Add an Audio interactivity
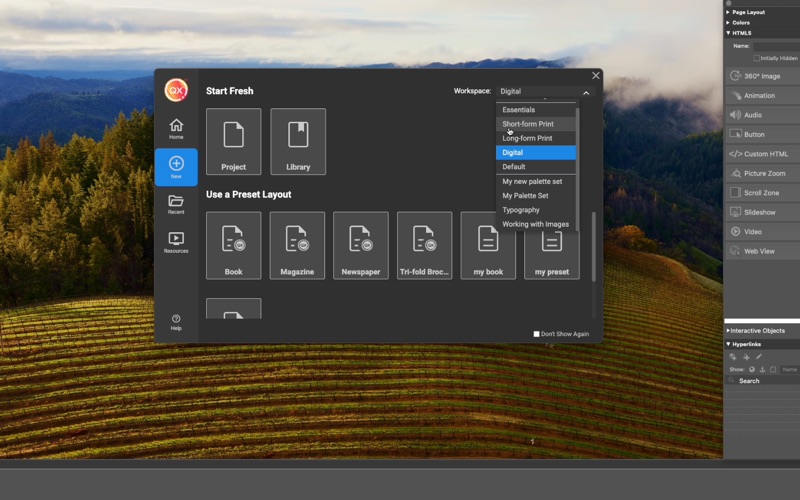The image size is (800, 500). pyautogui.click(x=762, y=115)
